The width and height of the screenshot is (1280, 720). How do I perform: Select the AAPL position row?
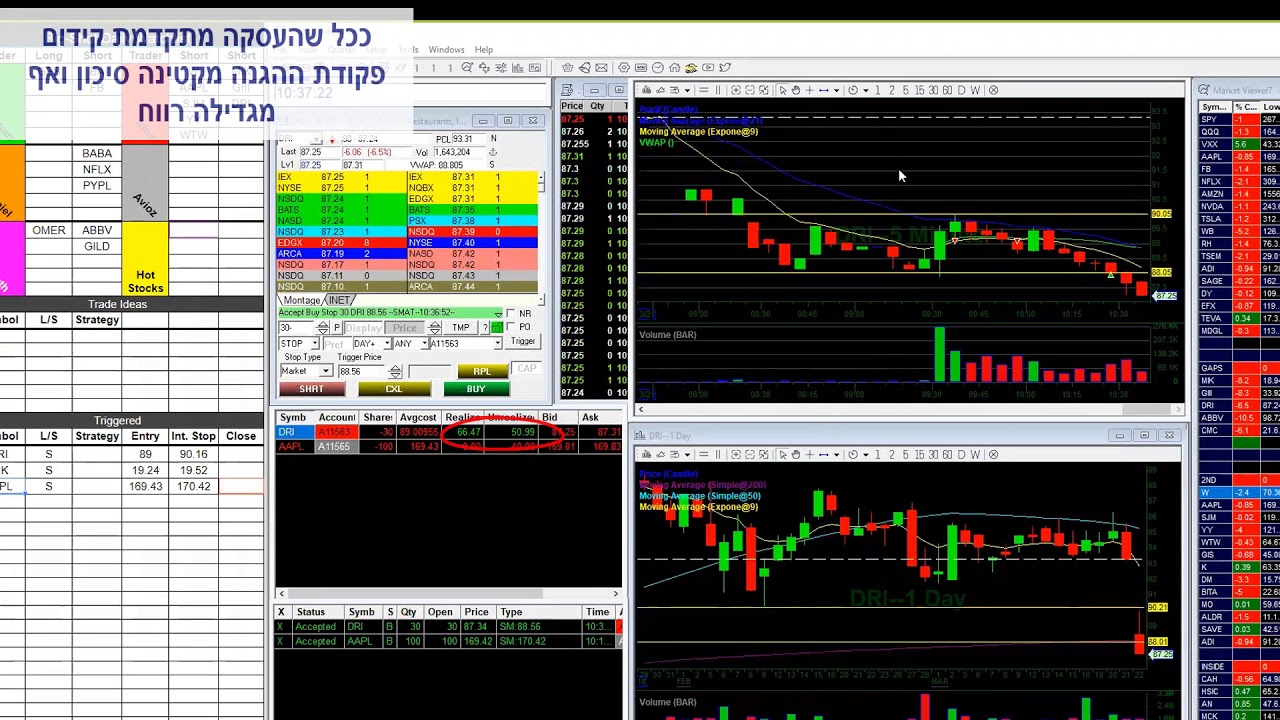click(448, 446)
